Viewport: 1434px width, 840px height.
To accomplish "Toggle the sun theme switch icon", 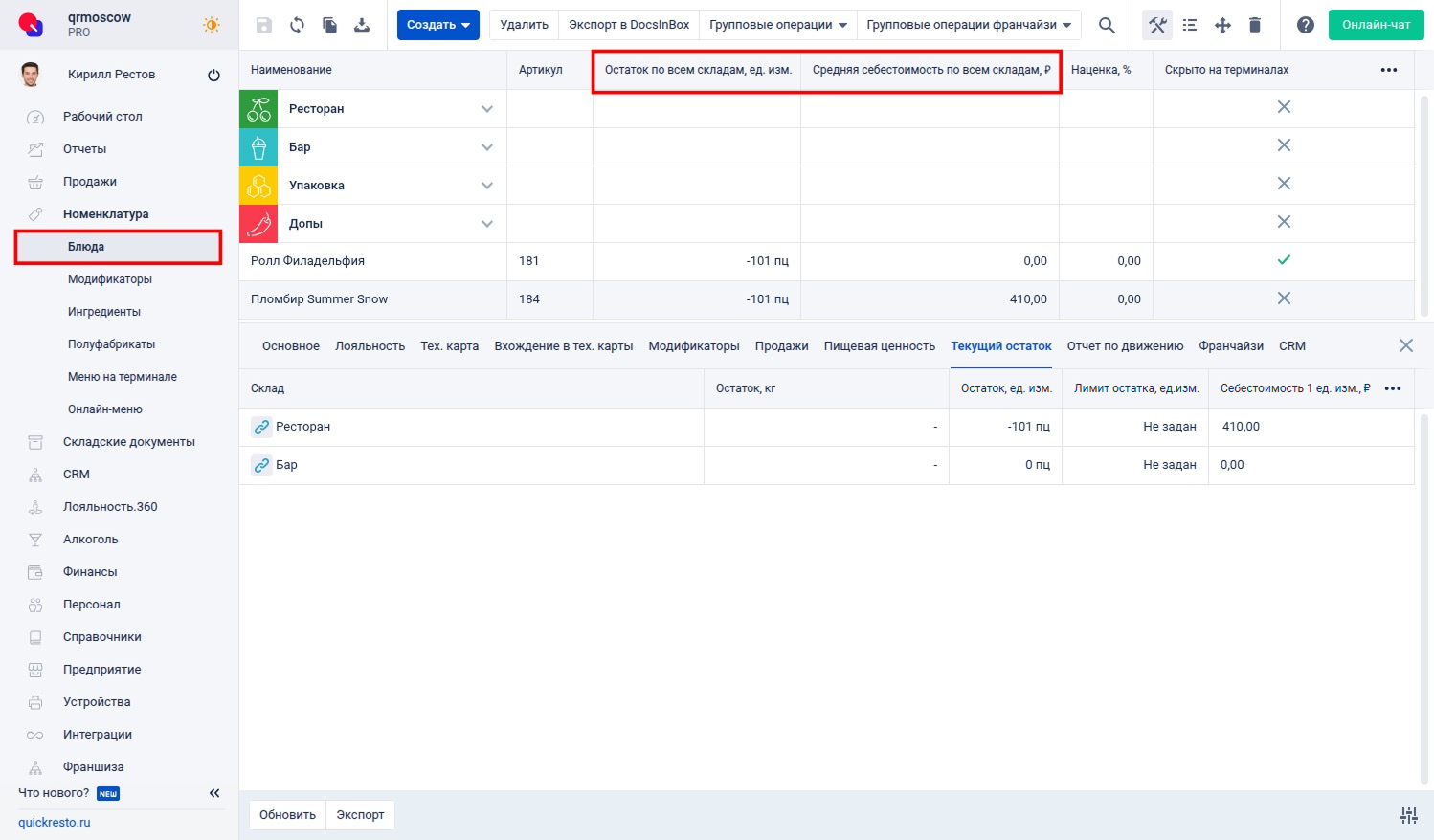I will pyautogui.click(x=212, y=25).
